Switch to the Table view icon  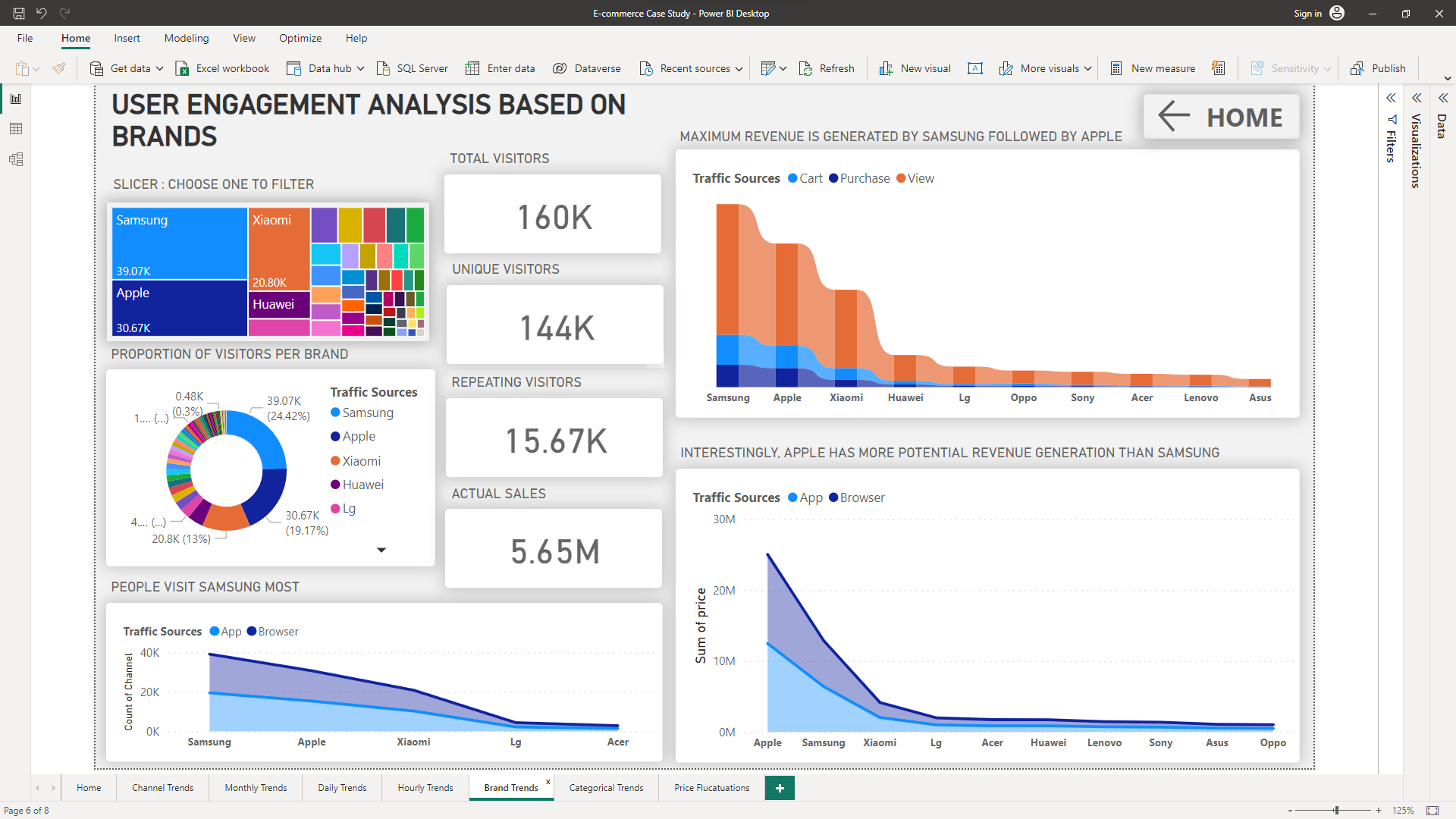(15, 129)
